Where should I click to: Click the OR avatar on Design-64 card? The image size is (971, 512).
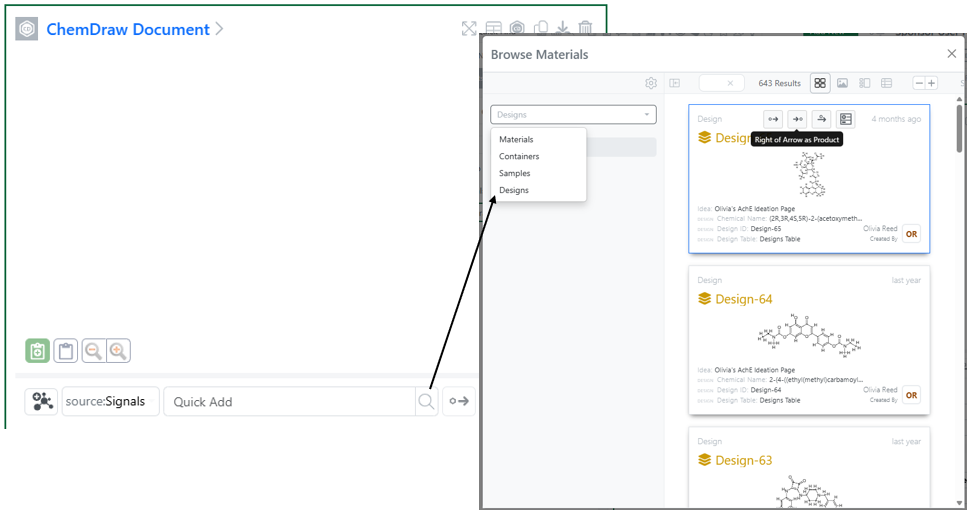(912, 395)
